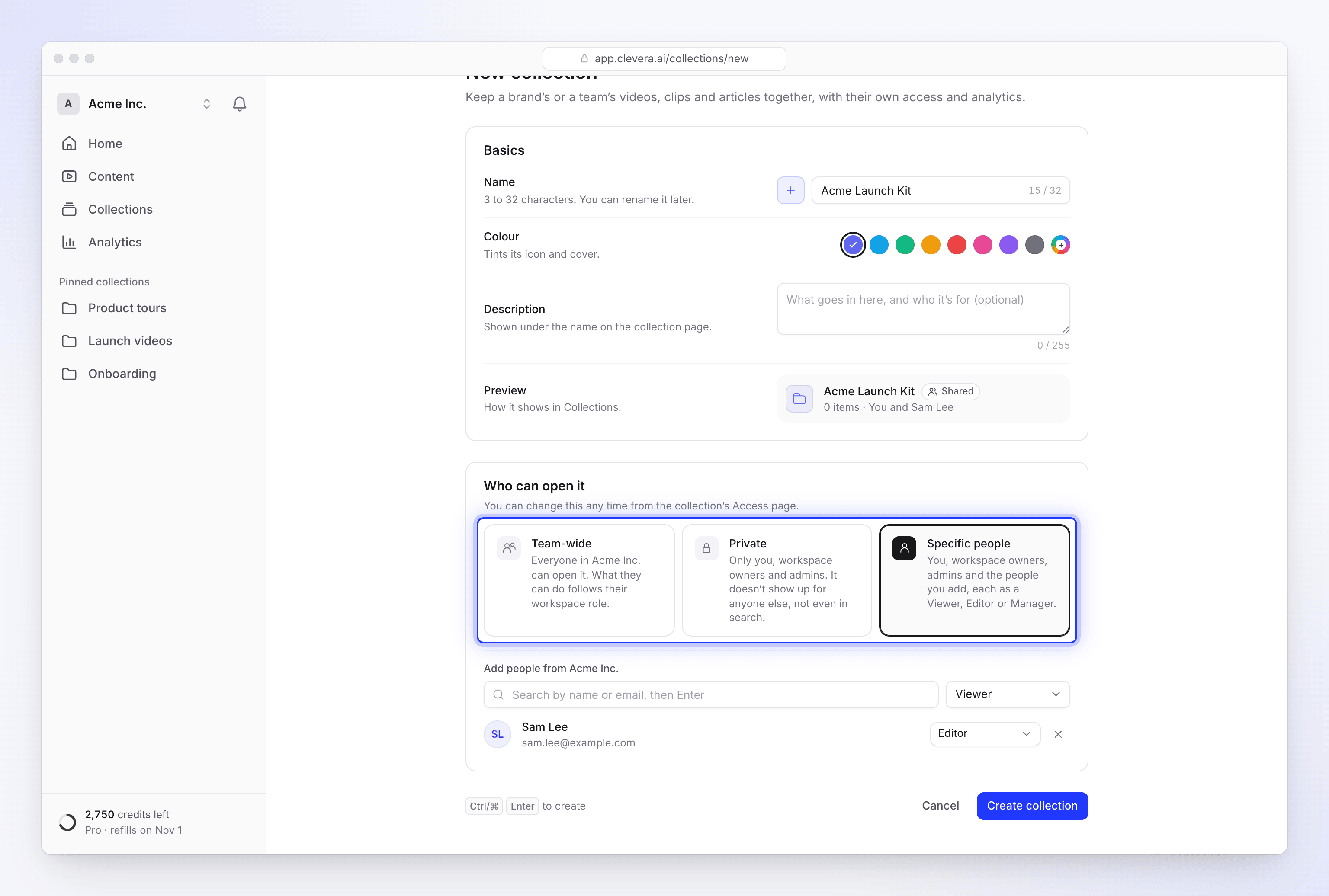Click the 'Pro · refills on Nov 1' text
This screenshot has width=1329, height=896.
[x=133, y=830]
